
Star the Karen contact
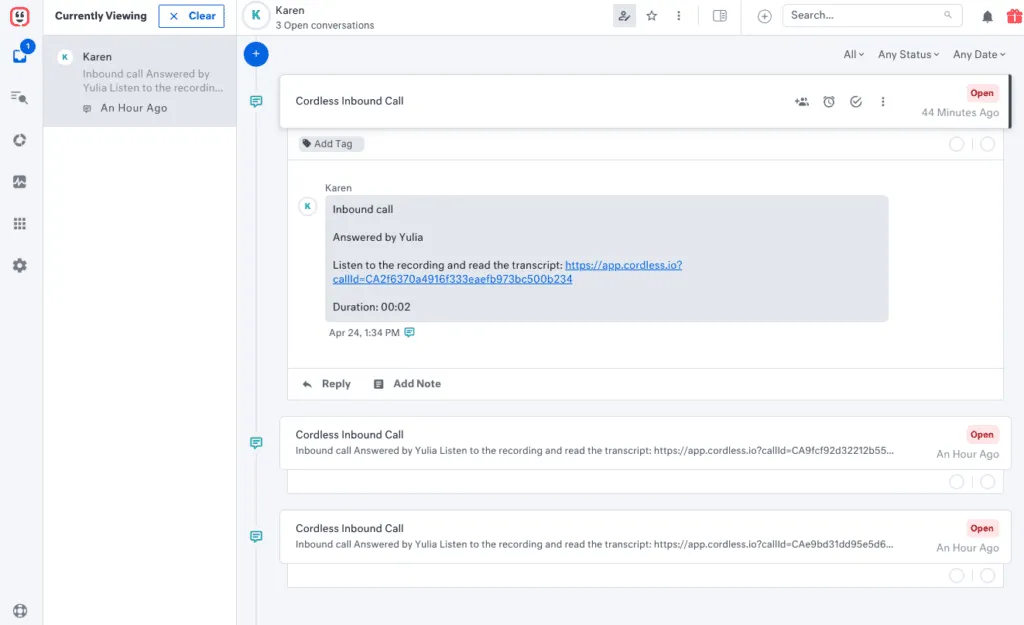tap(652, 16)
